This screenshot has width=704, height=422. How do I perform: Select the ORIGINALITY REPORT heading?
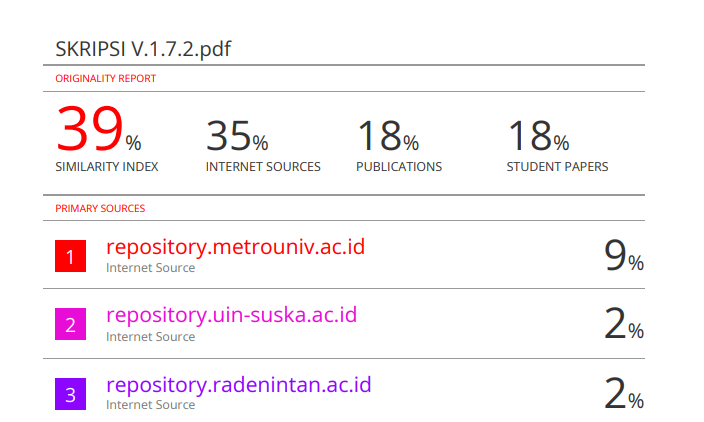click(106, 79)
